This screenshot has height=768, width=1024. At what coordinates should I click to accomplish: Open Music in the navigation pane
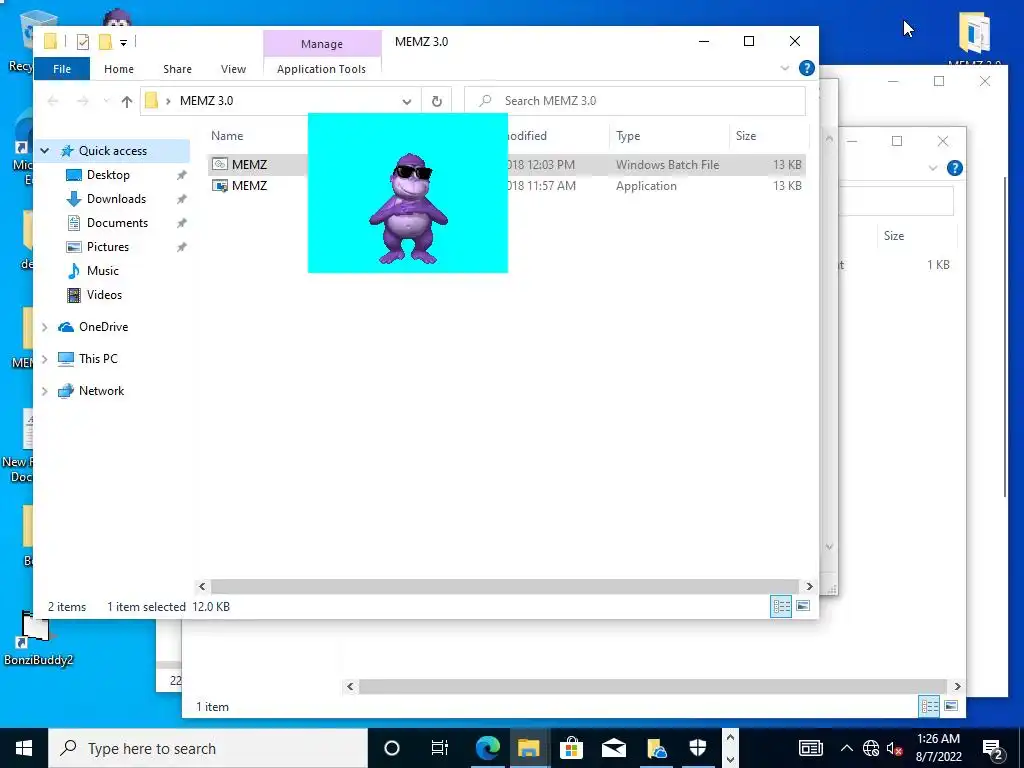coord(102,271)
